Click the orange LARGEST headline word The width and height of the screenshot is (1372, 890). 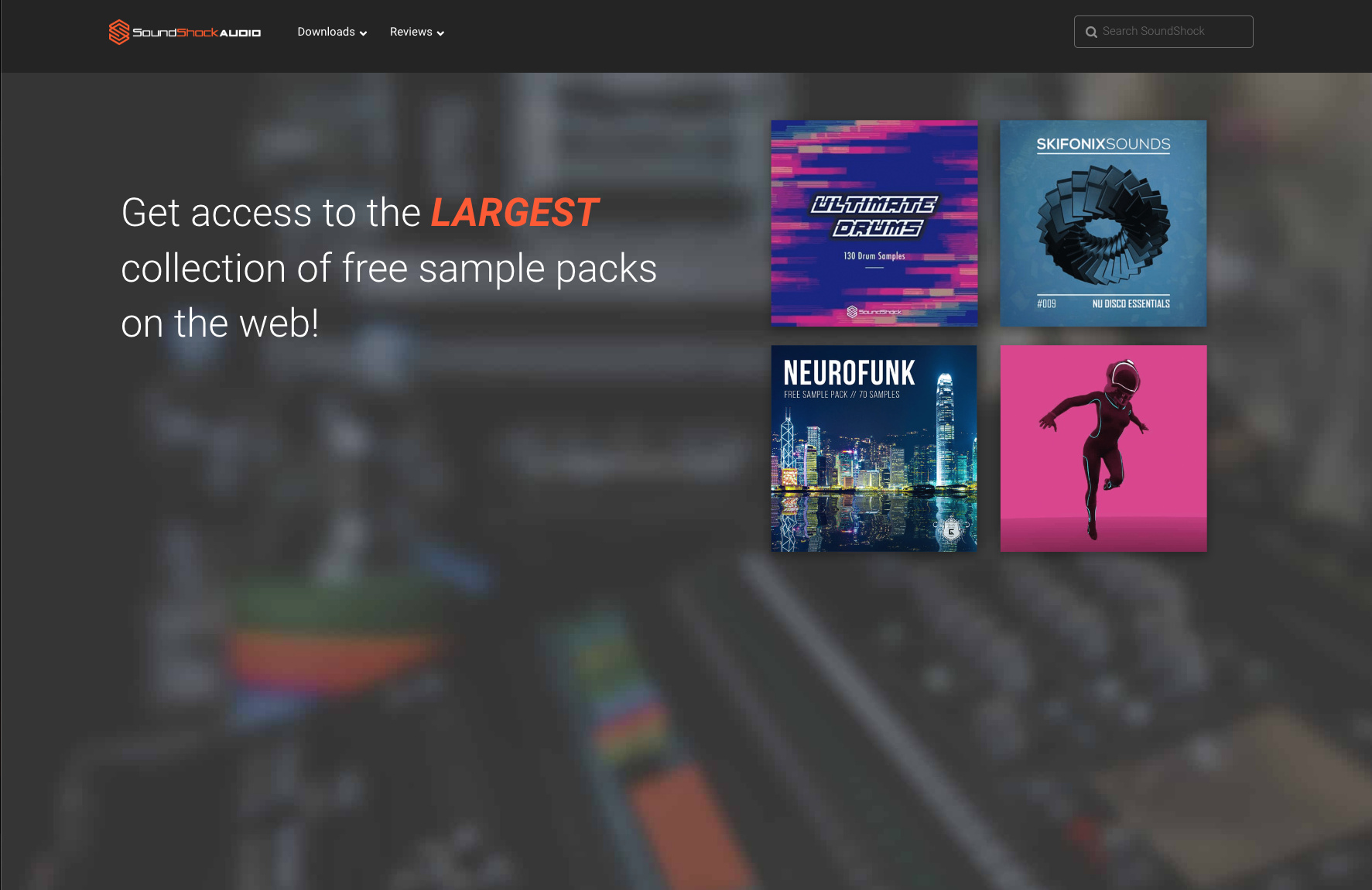coord(514,213)
